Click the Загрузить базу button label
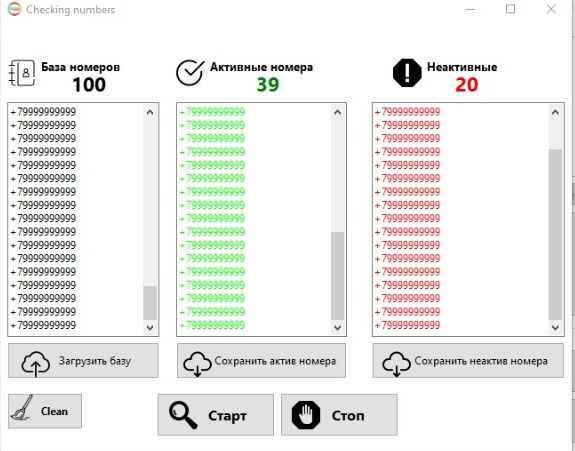Image resolution: width=575 pixels, height=451 pixels. coord(95,361)
